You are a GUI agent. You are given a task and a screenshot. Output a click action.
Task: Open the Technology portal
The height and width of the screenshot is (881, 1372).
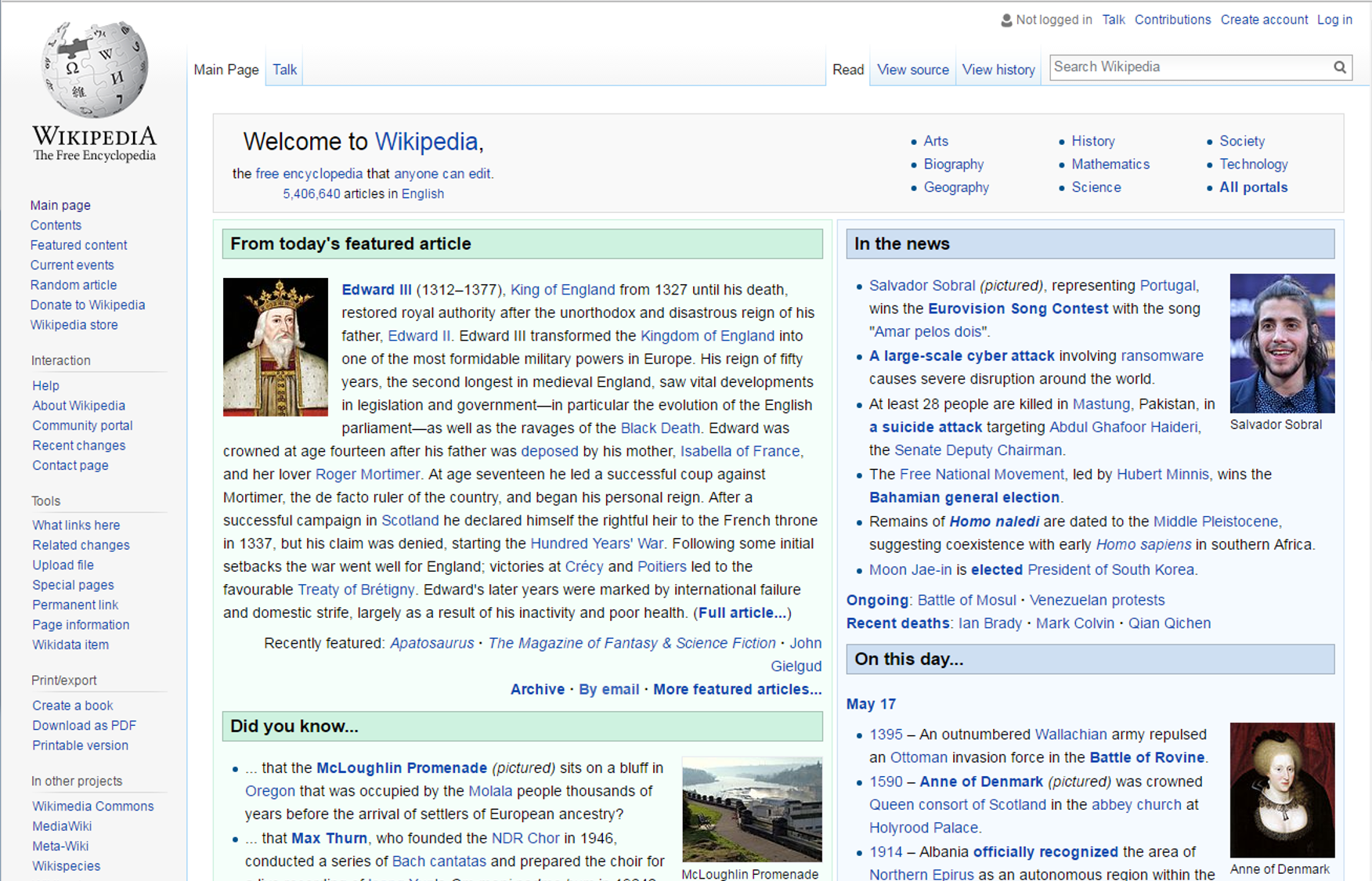[x=1254, y=164]
